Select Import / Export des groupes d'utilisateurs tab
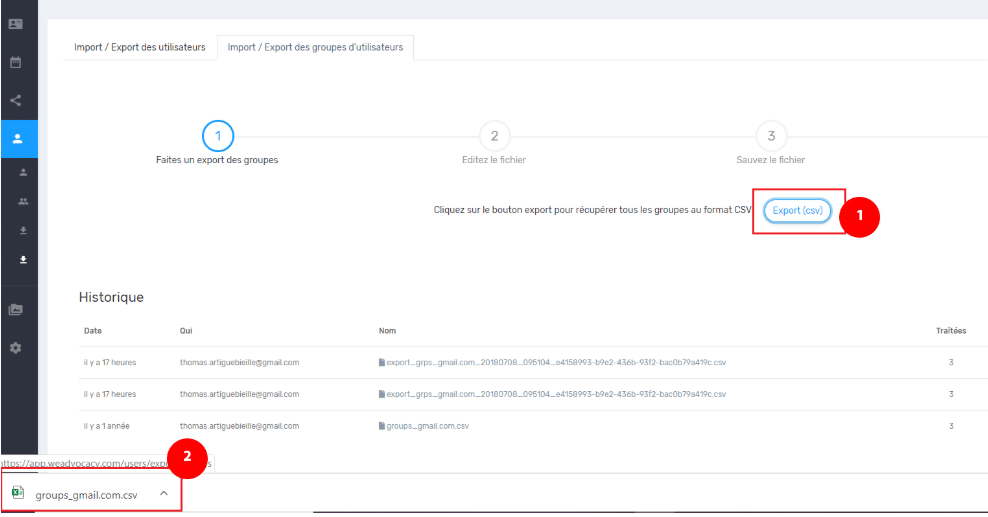The width and height of the screenshot is (988, 517). (315, 47)
